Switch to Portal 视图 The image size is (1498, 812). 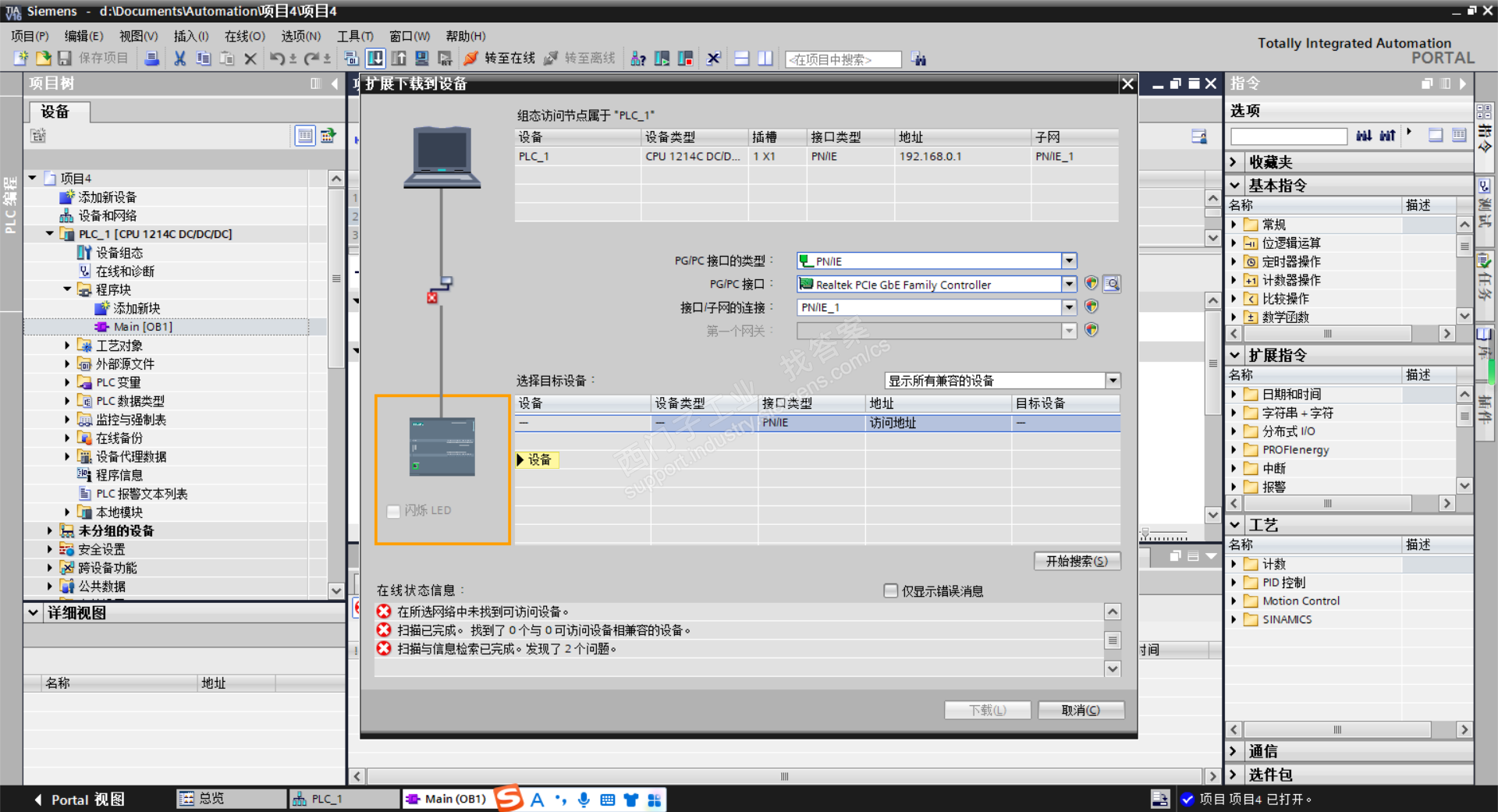click(x=80, y=800)
